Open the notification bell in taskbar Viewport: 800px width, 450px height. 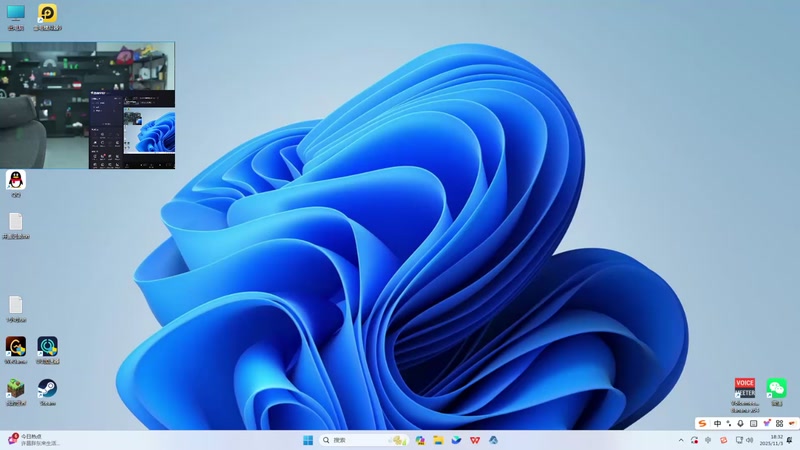click(x=790, y=440)
